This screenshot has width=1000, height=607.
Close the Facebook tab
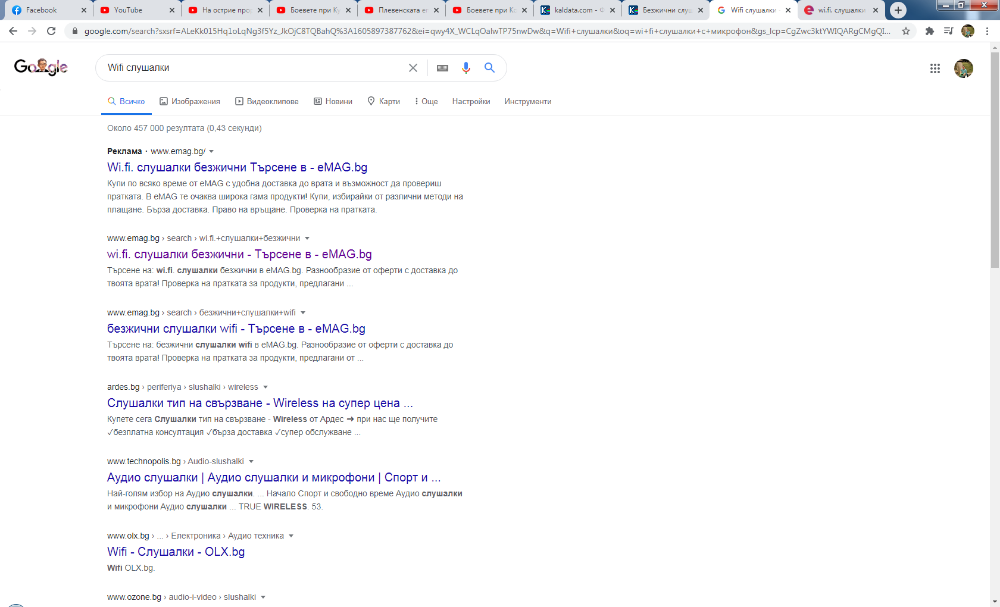(x=84, y=10)
